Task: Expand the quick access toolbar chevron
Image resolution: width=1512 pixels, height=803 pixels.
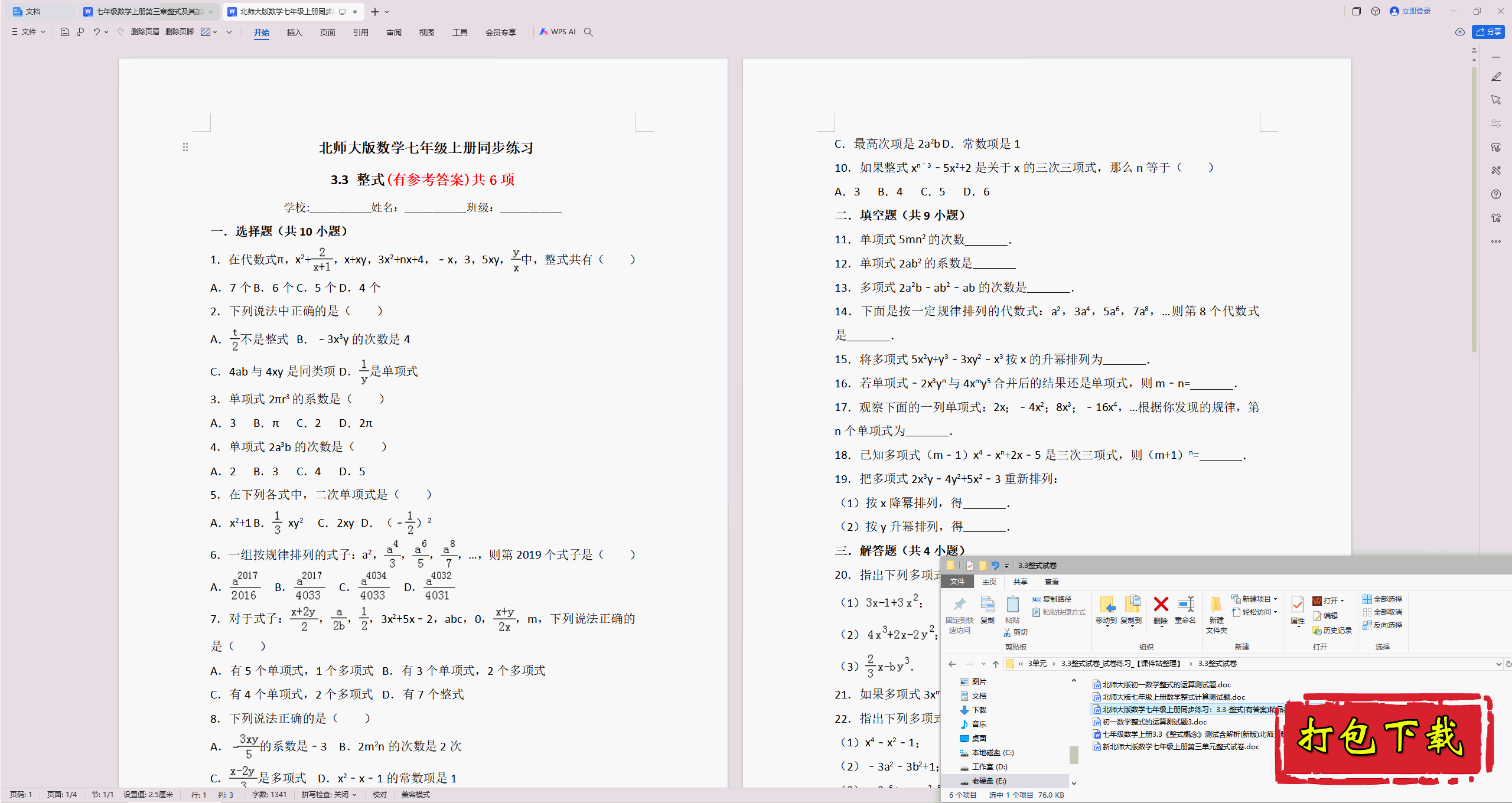Action: [x=229, y=32]
